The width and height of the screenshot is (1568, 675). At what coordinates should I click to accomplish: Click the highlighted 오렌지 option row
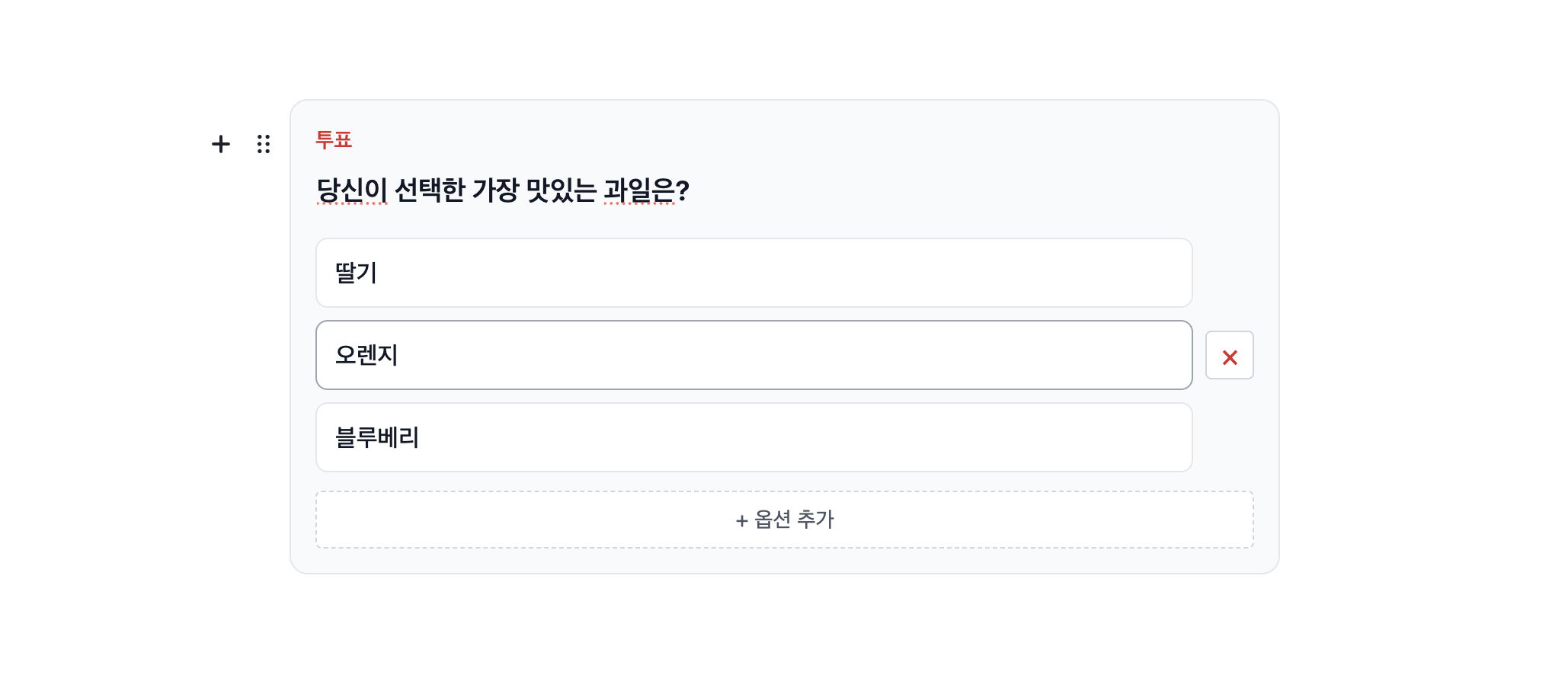click(754, 355)
